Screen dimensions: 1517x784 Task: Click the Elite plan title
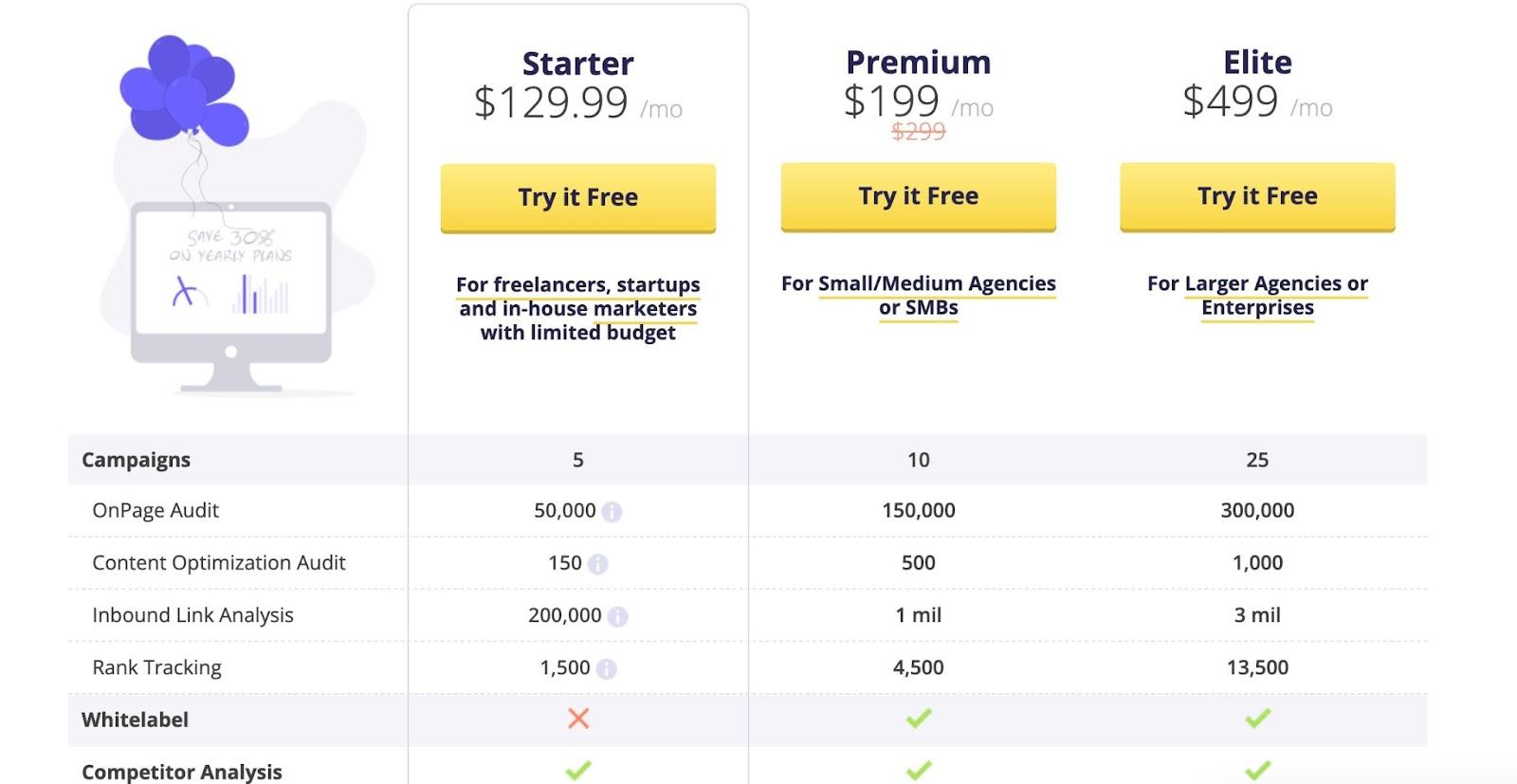[1257, 62]
